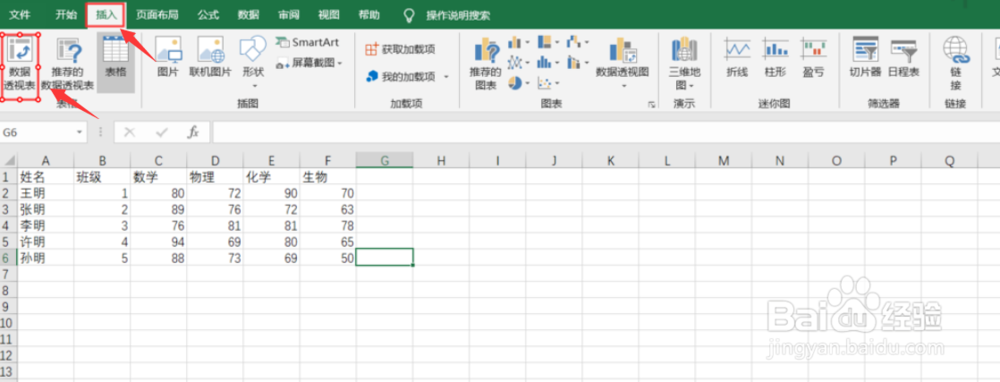Insert a hierarchy treemap chart
Screen dimensions: 1000x382
[548, 43]
